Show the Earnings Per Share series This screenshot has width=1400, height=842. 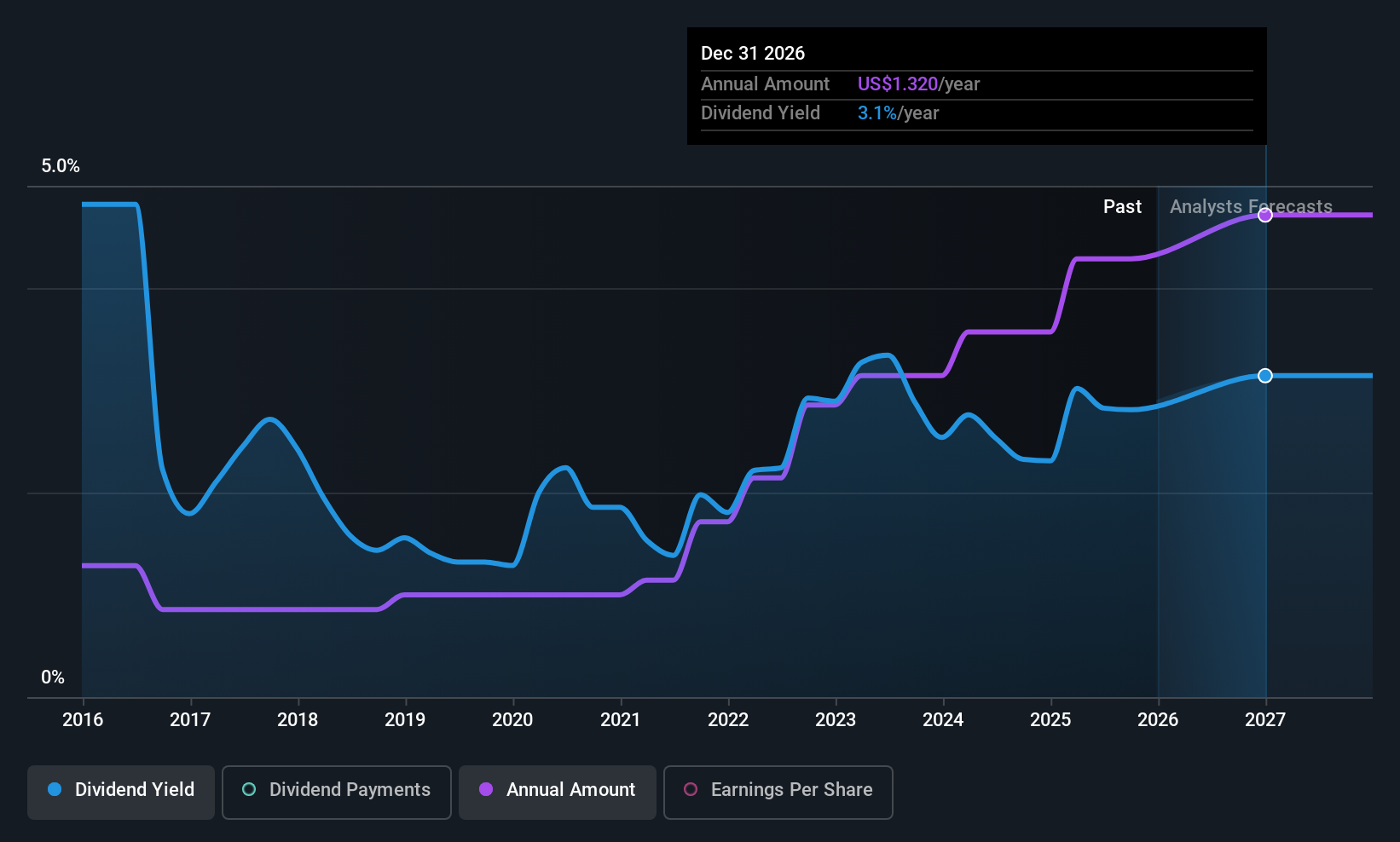(778, 793)
